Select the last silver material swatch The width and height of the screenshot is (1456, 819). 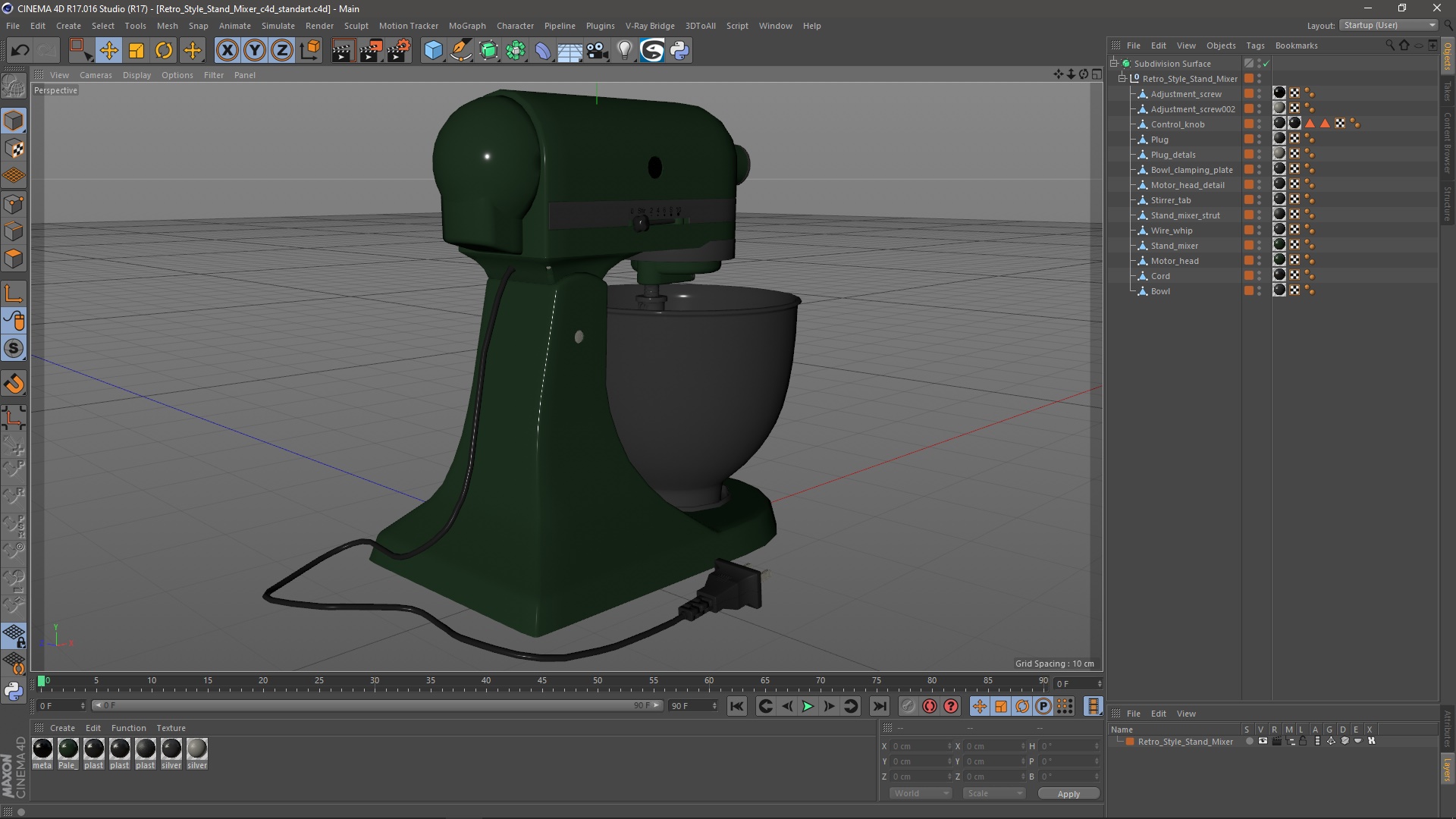point(197,749)
